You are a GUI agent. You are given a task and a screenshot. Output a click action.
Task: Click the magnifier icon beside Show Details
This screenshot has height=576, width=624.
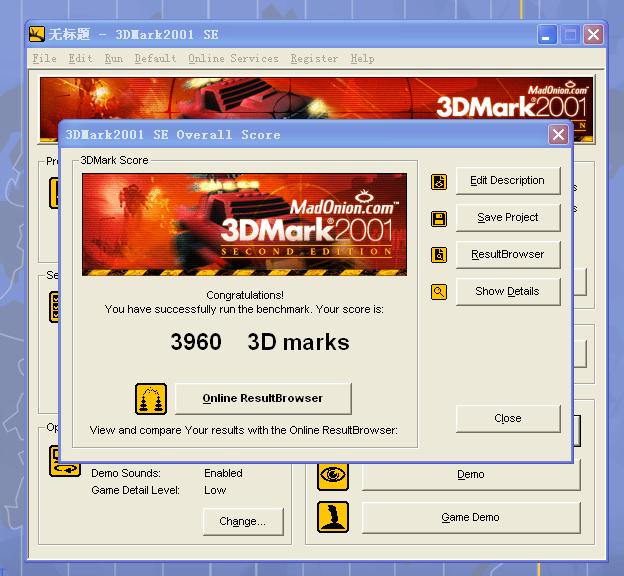[439, 292]
